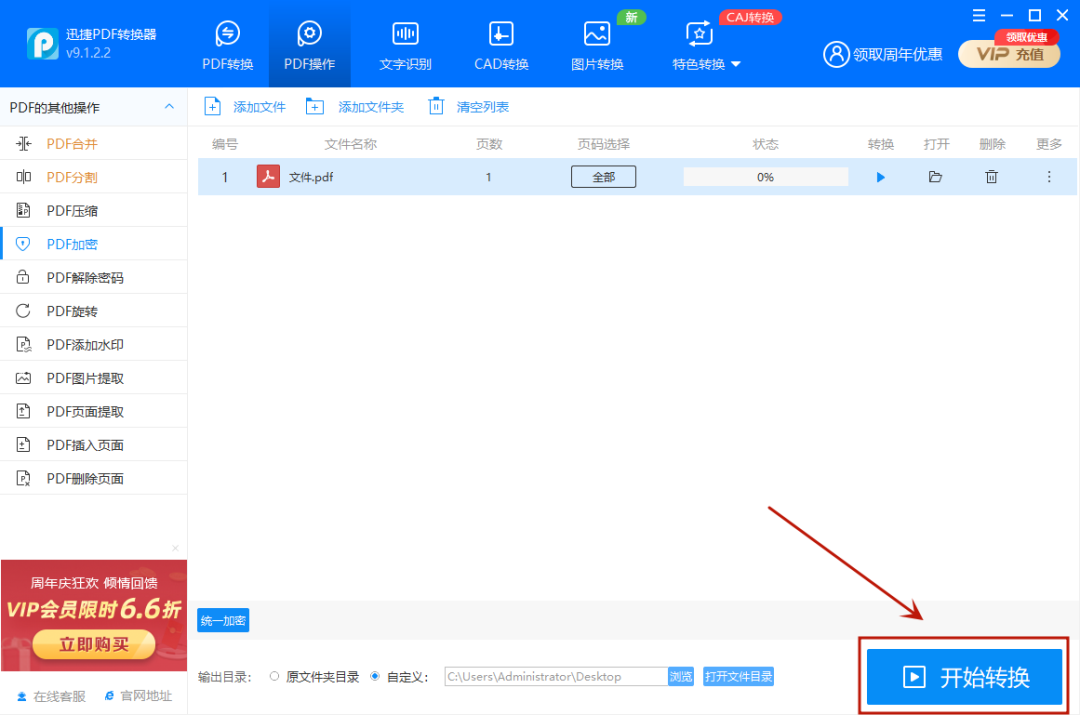Select PDF压缩 in the sidebar
Image resolution: width=1080 pixels, height=715 pixels.
[94, 210]
